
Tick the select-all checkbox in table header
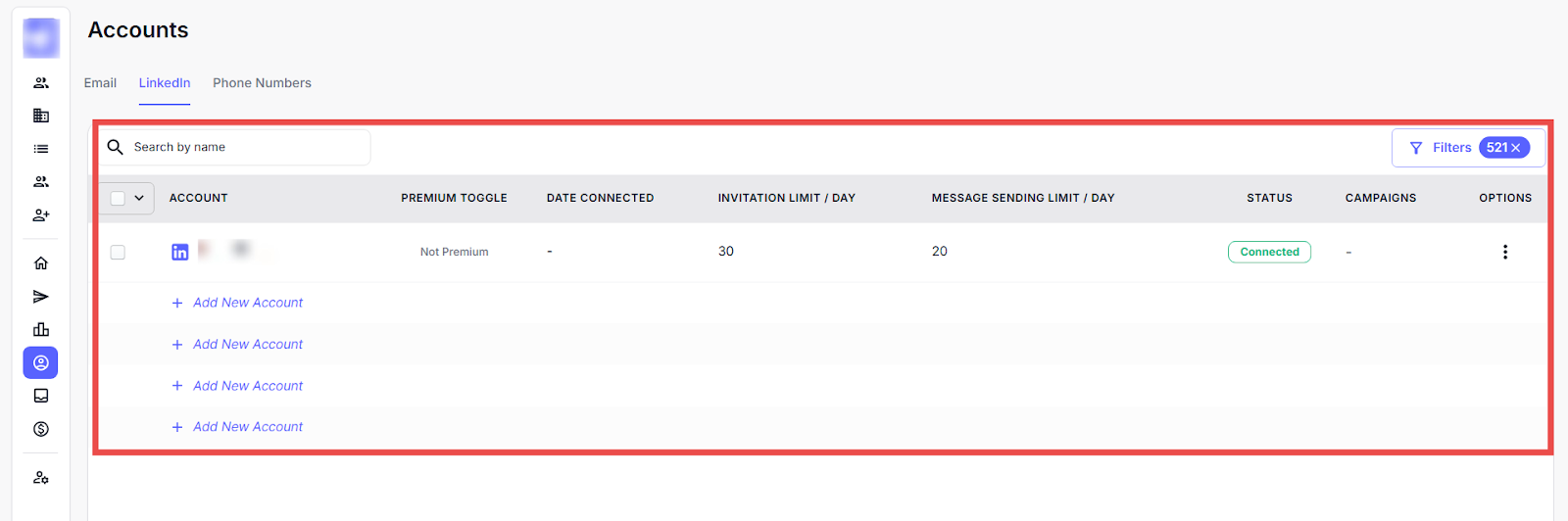(x=118, y=198)
